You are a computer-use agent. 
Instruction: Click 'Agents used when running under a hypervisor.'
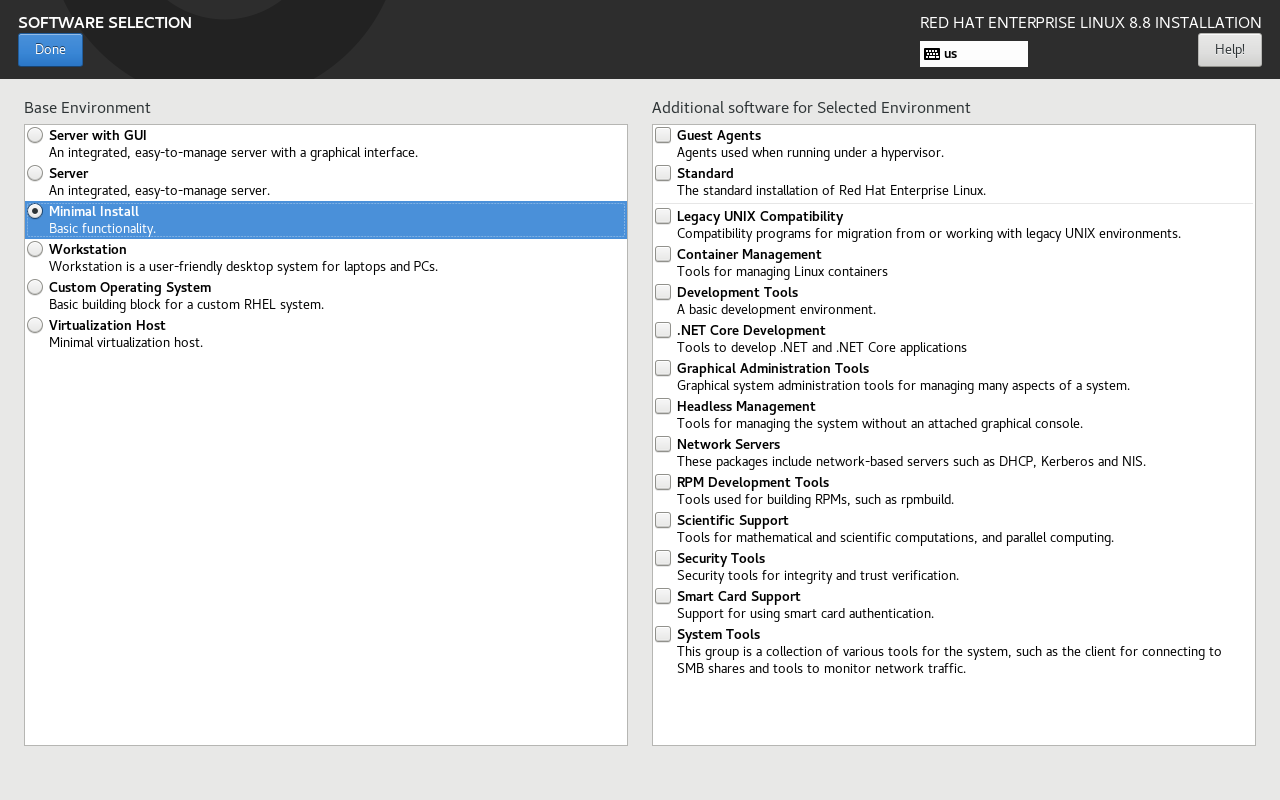tap(810, 153)
